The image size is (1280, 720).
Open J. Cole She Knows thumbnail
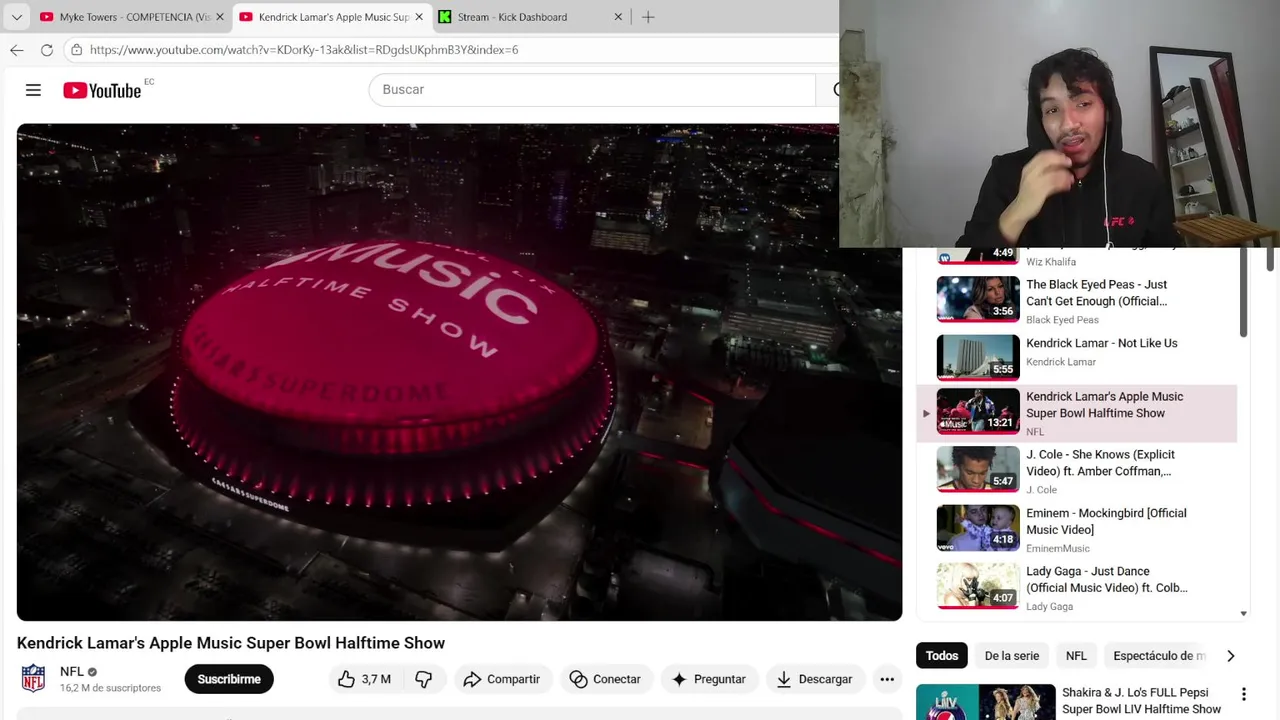(x=978, y=470)
